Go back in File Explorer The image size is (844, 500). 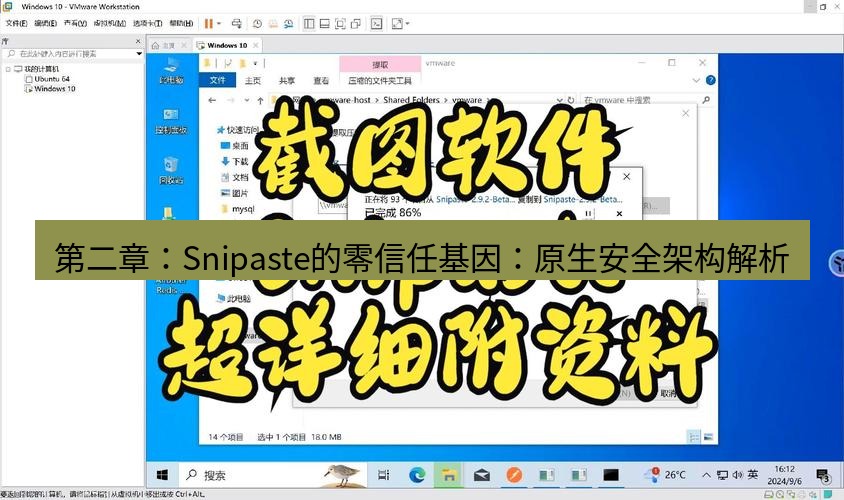click(212, 100)
